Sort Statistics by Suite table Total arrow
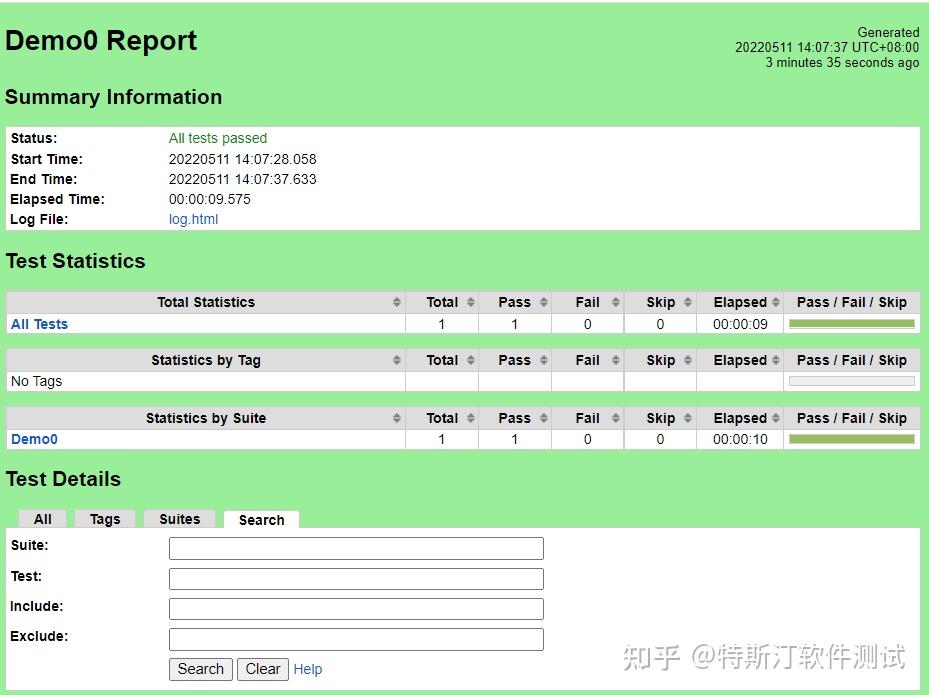The width and height of the screenshot is (929, 695). 470,418
